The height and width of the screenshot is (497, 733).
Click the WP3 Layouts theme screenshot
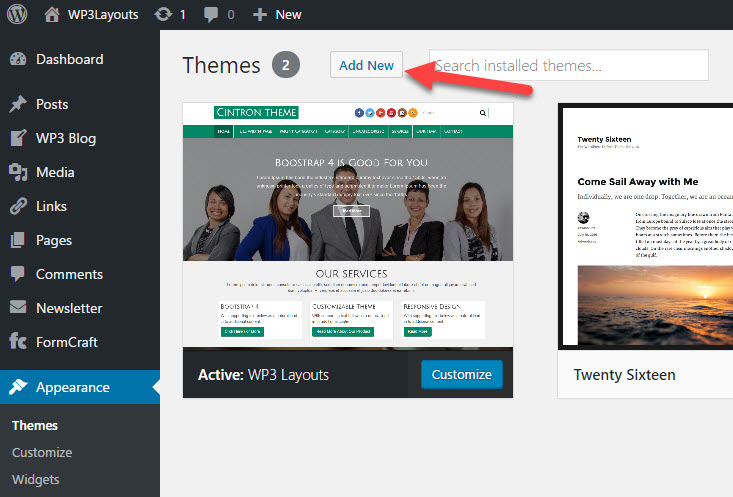click(x=348, y=225)
